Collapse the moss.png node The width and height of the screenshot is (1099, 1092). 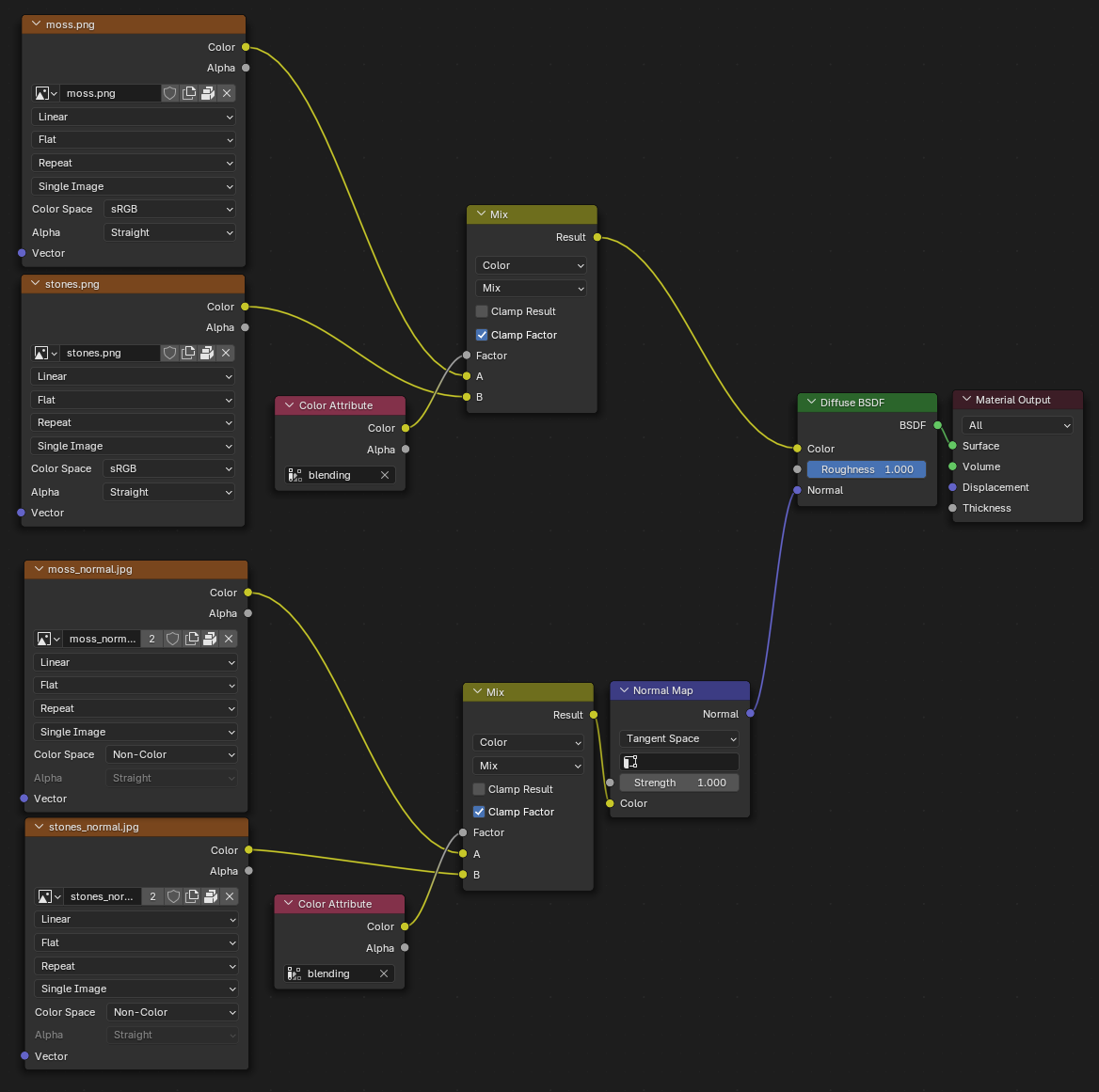pyautogui.click(x=36, y=24)
